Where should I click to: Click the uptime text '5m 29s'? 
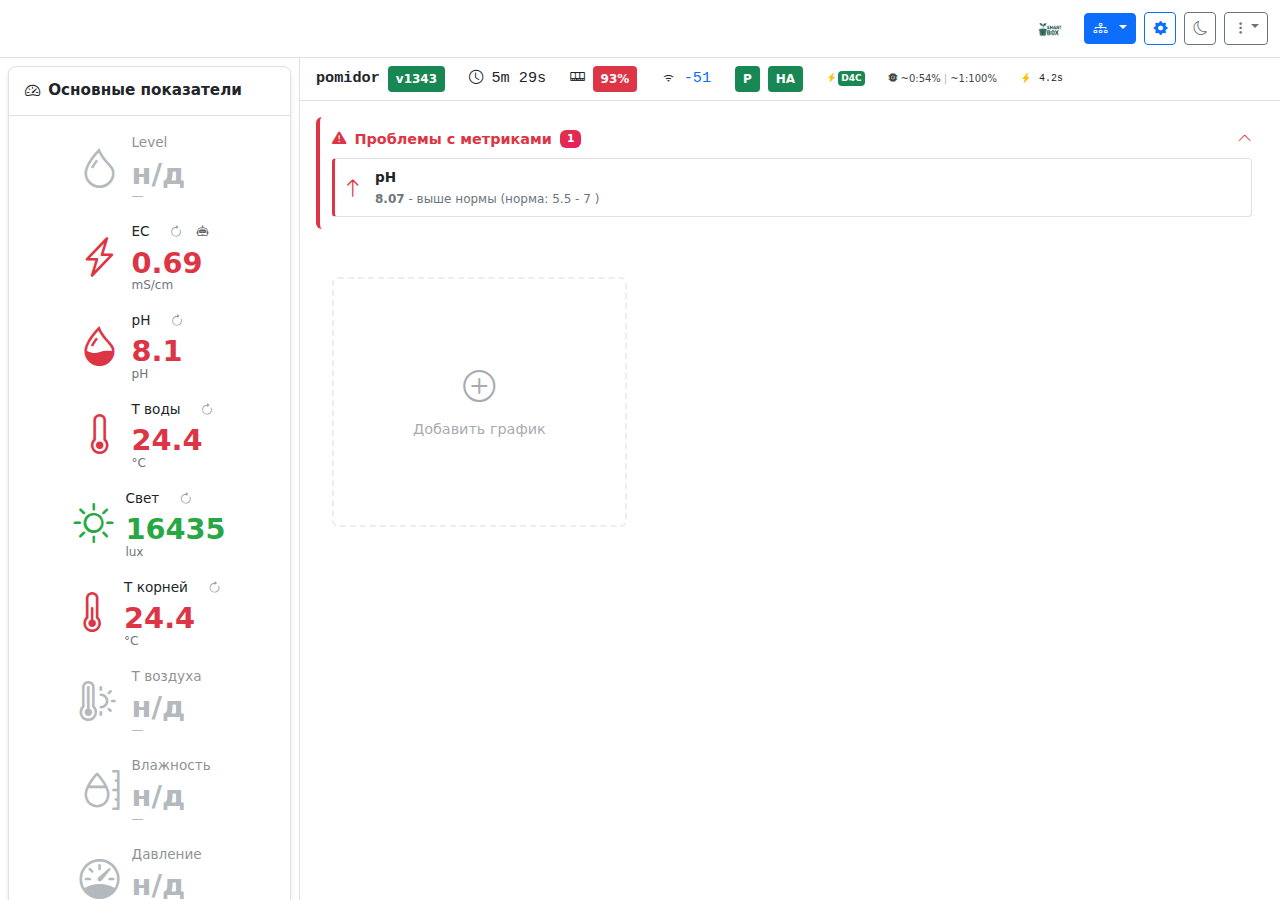[518, 78]
